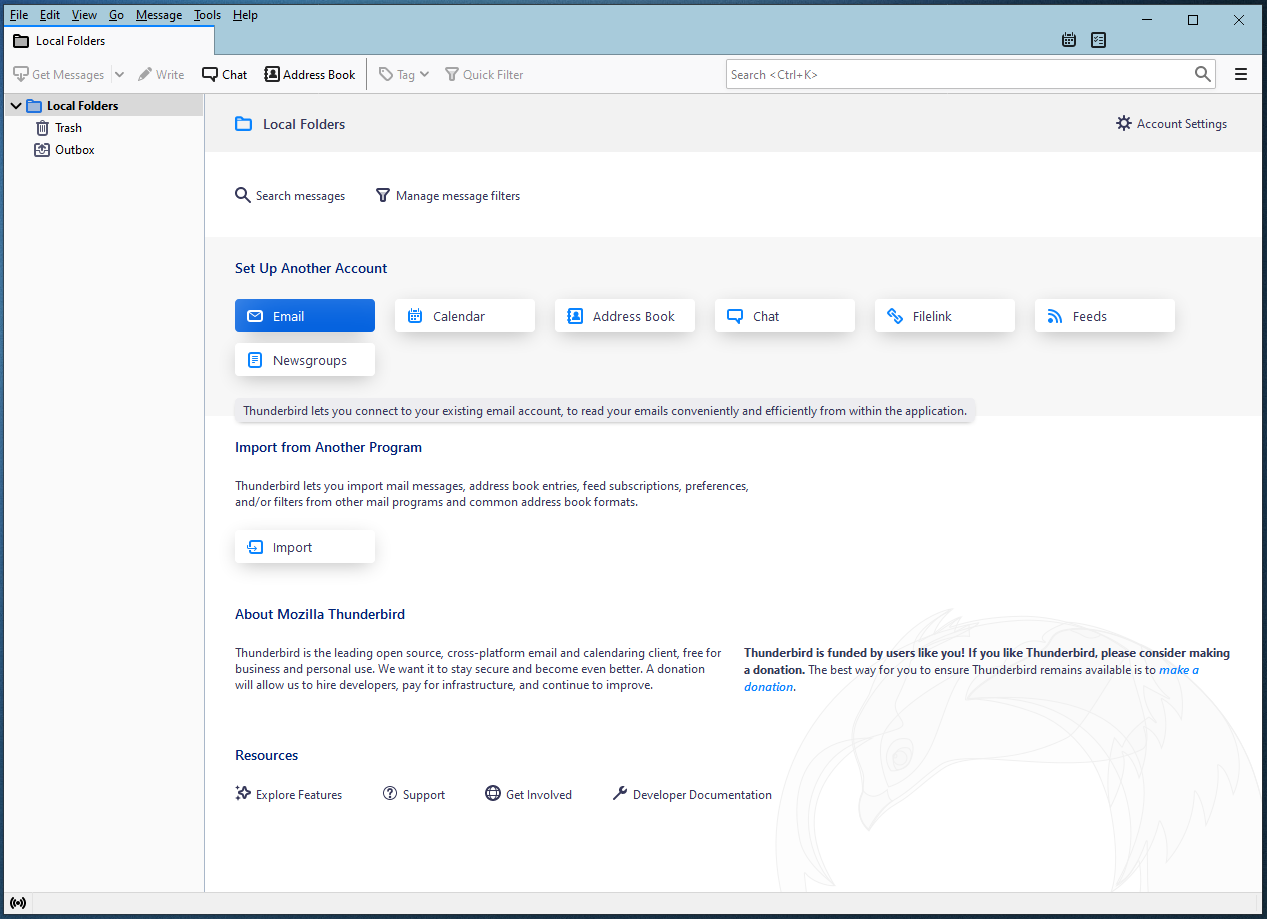Open the Calendar tab icon in the title bar

coord(1069,40)
